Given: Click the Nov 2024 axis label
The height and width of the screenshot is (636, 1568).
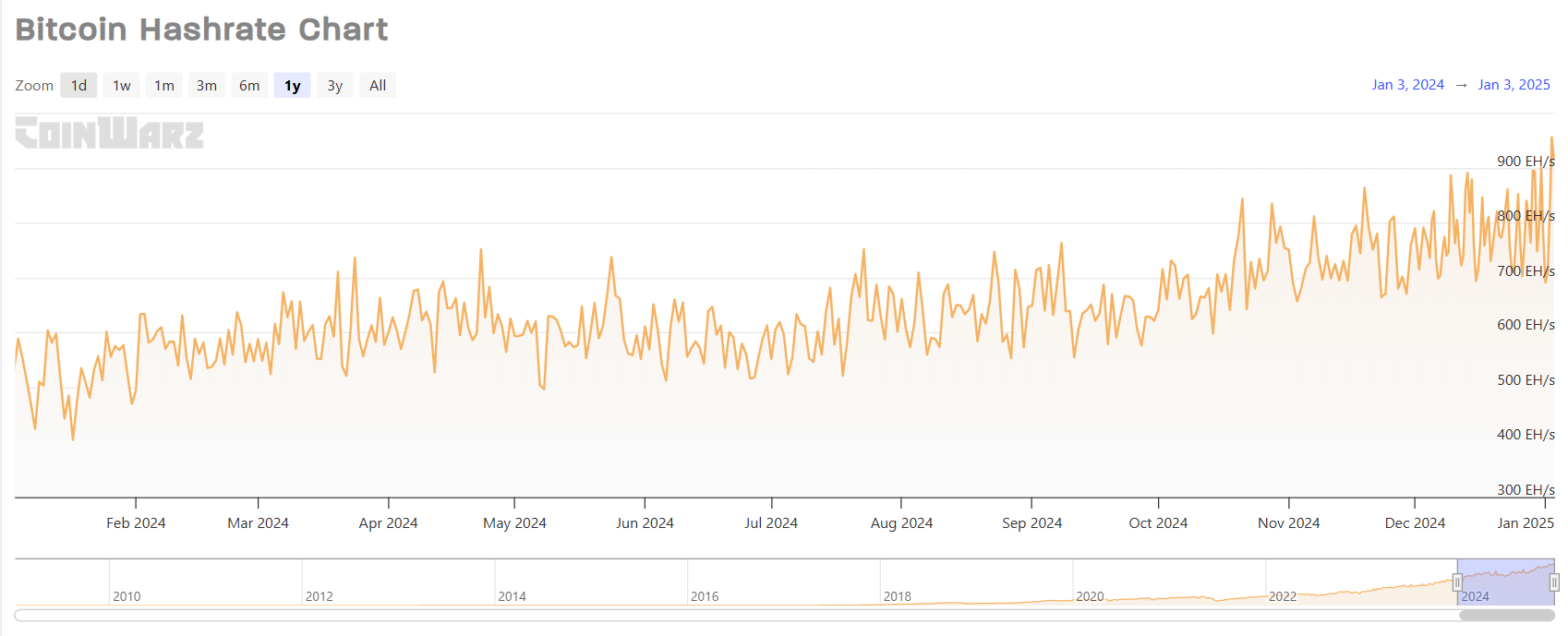Looking at the screenshot, I should pyautogui.click(x=1288, y=523).
